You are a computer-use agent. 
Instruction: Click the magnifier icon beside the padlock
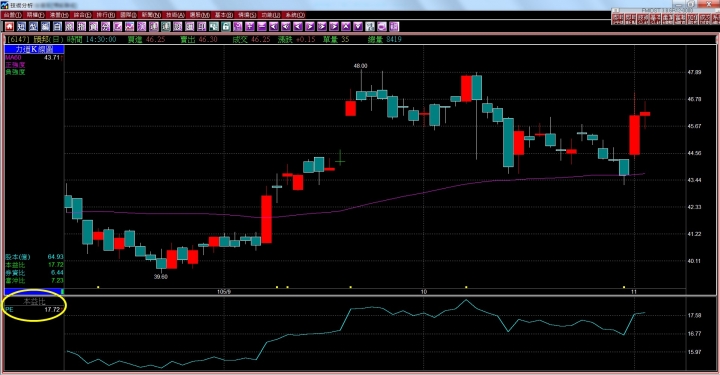[x=237, y=26]
